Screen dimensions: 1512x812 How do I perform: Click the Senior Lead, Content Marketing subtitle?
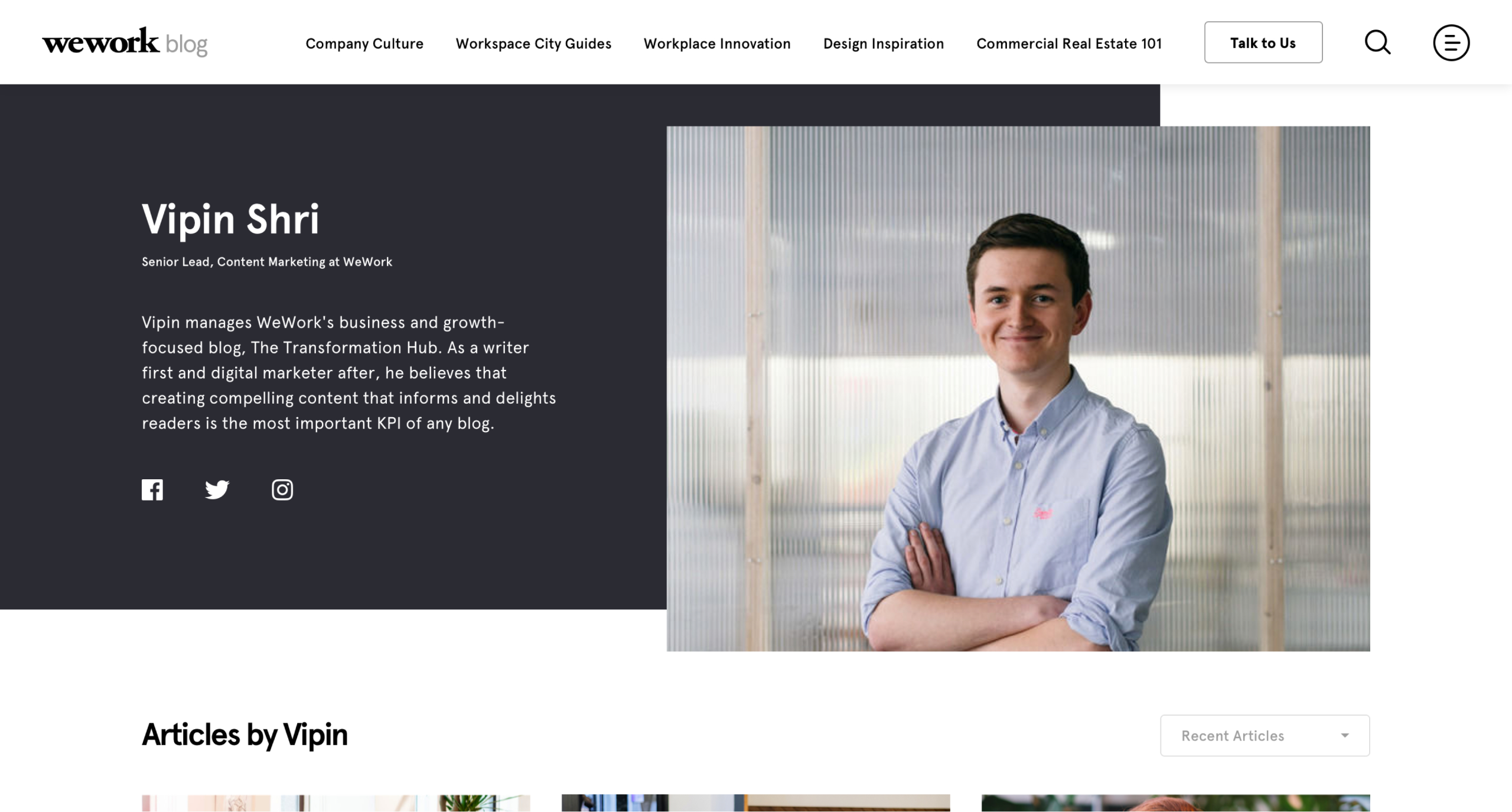pyautogui.click(x=267, y=262)
